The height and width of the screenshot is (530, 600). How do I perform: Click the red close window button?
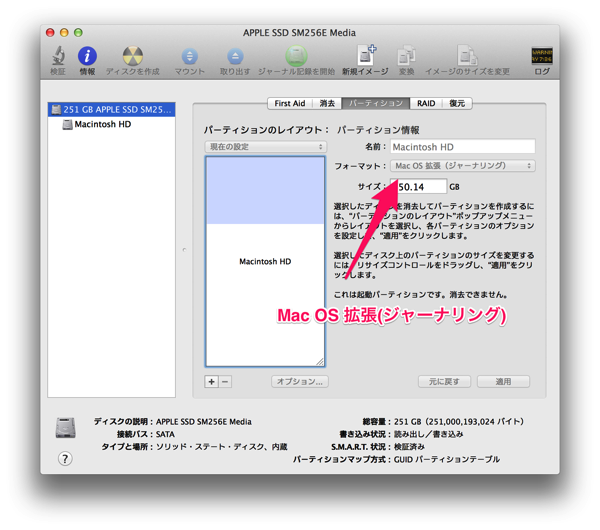click(x=50, y=33)
